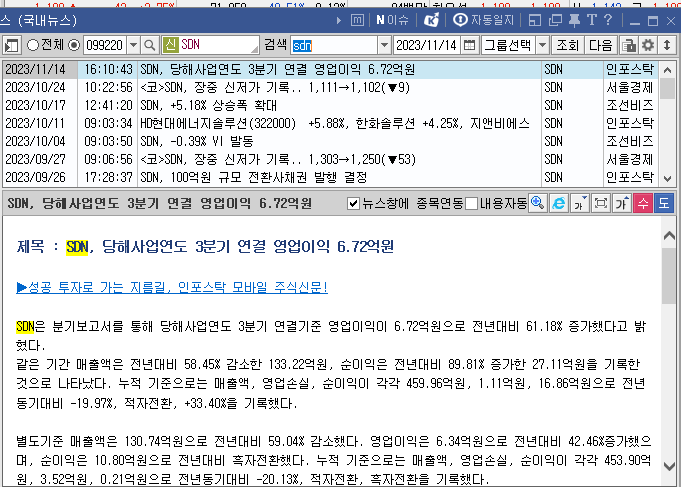681x487 pixels.
Task: Click the T font settings icon
Action: (592, 20)
